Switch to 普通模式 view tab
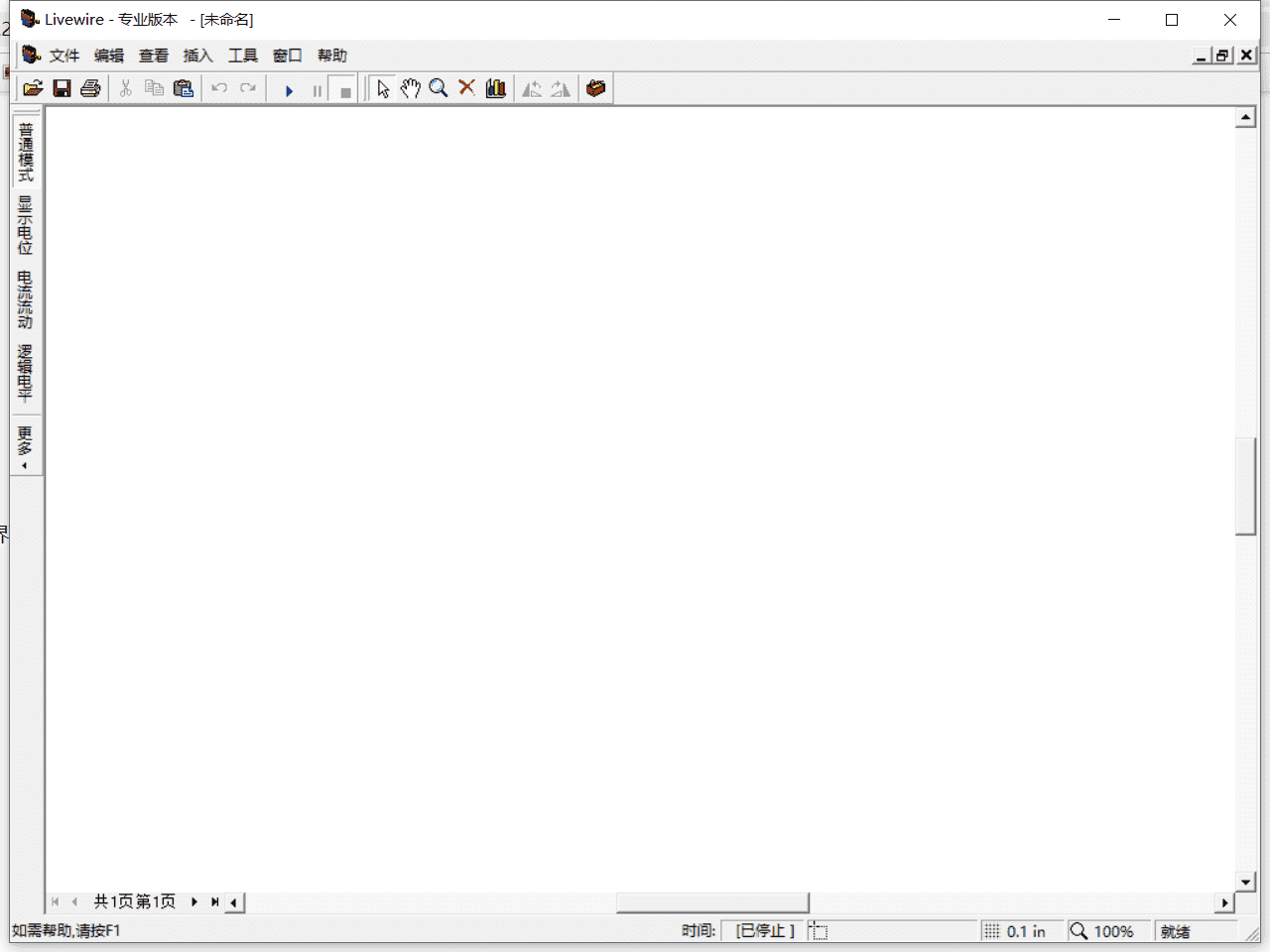Viewport: 1270px width, 952px height. 26,152
